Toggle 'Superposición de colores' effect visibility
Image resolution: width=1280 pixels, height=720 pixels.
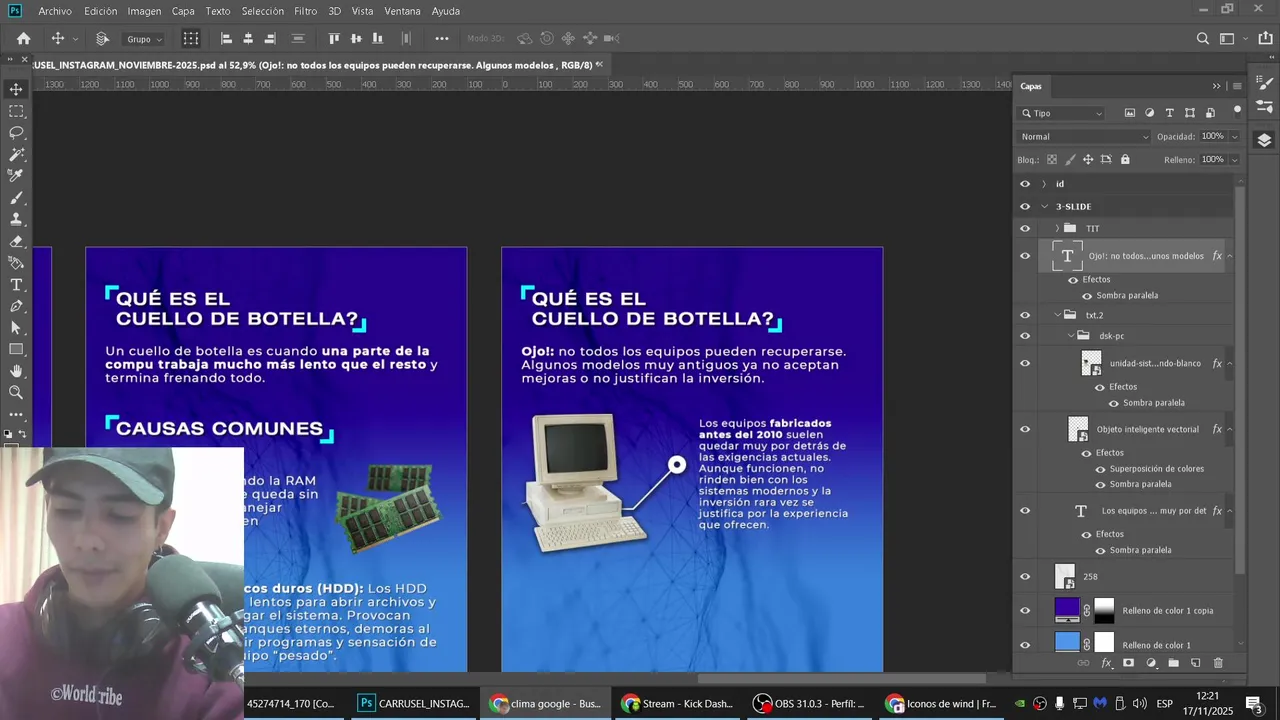tap(1100, 469)
